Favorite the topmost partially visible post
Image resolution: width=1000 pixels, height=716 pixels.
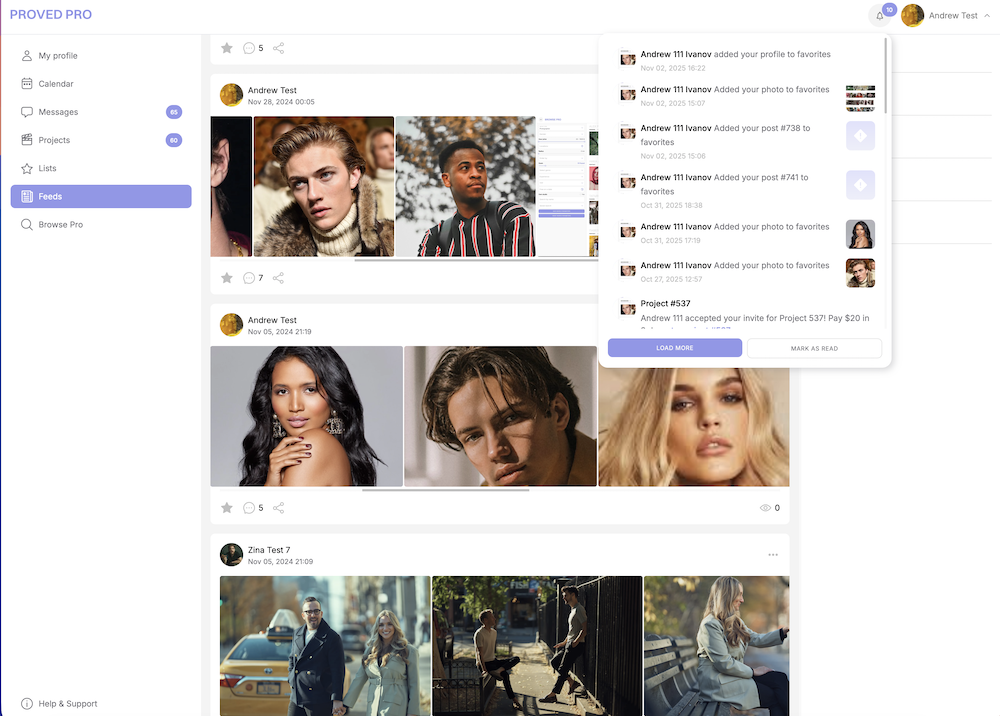point(227,48)
